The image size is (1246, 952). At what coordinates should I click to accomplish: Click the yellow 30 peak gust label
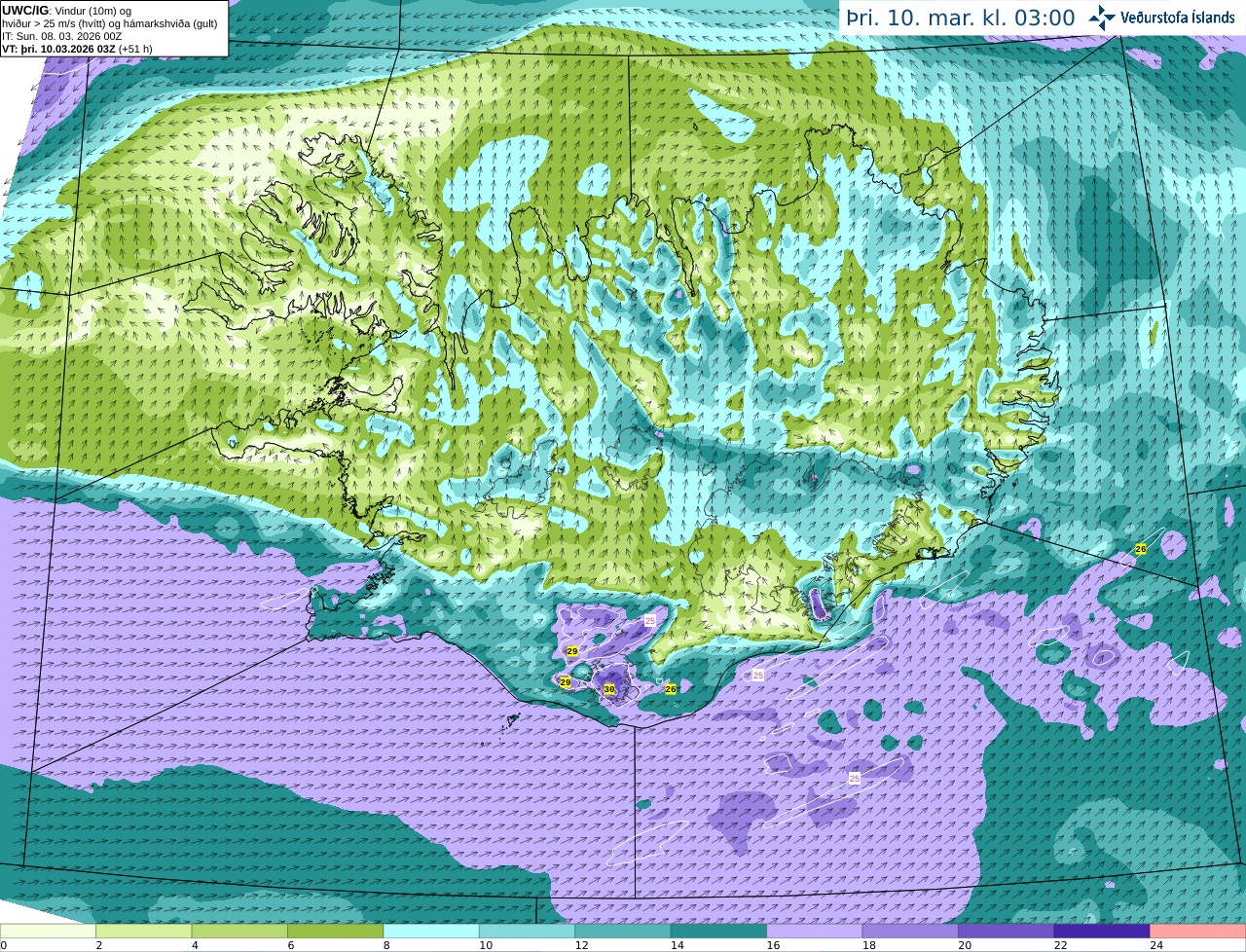(x=609, y=689)
